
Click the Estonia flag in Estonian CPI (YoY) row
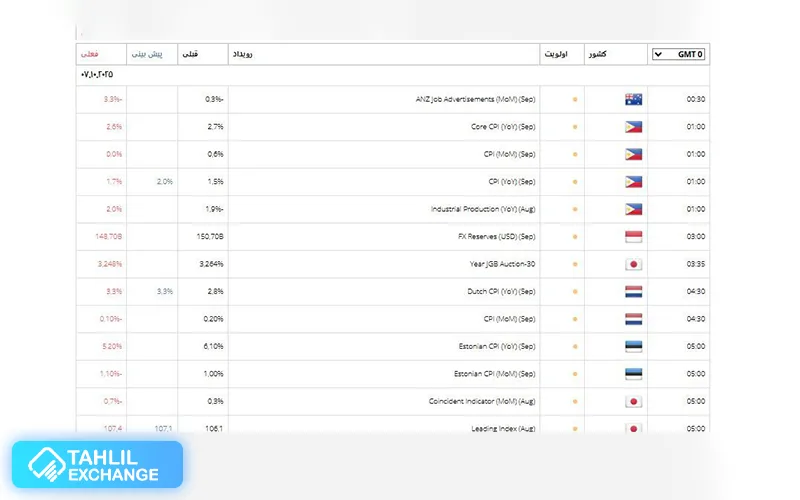[632, 347]
